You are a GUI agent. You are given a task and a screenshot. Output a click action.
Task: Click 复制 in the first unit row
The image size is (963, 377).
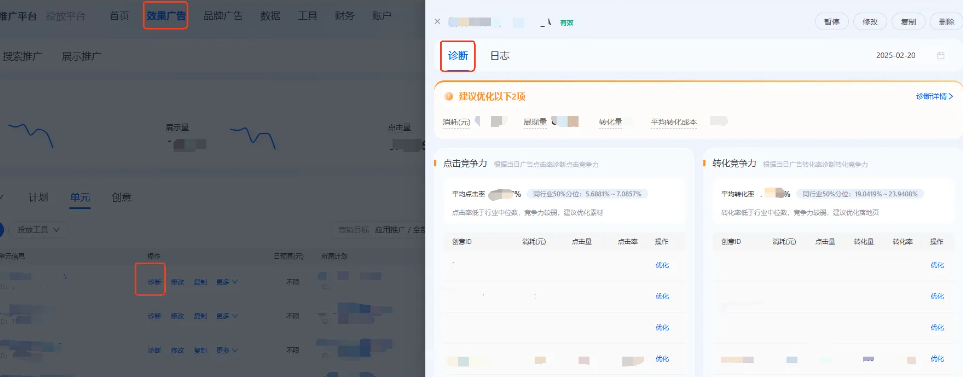[200, 282]
